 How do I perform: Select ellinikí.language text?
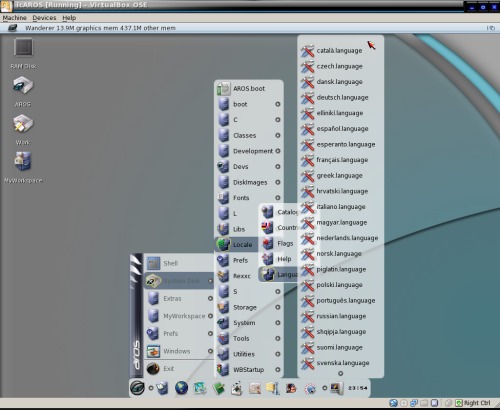pyautogui.click(x=340, y=113)
